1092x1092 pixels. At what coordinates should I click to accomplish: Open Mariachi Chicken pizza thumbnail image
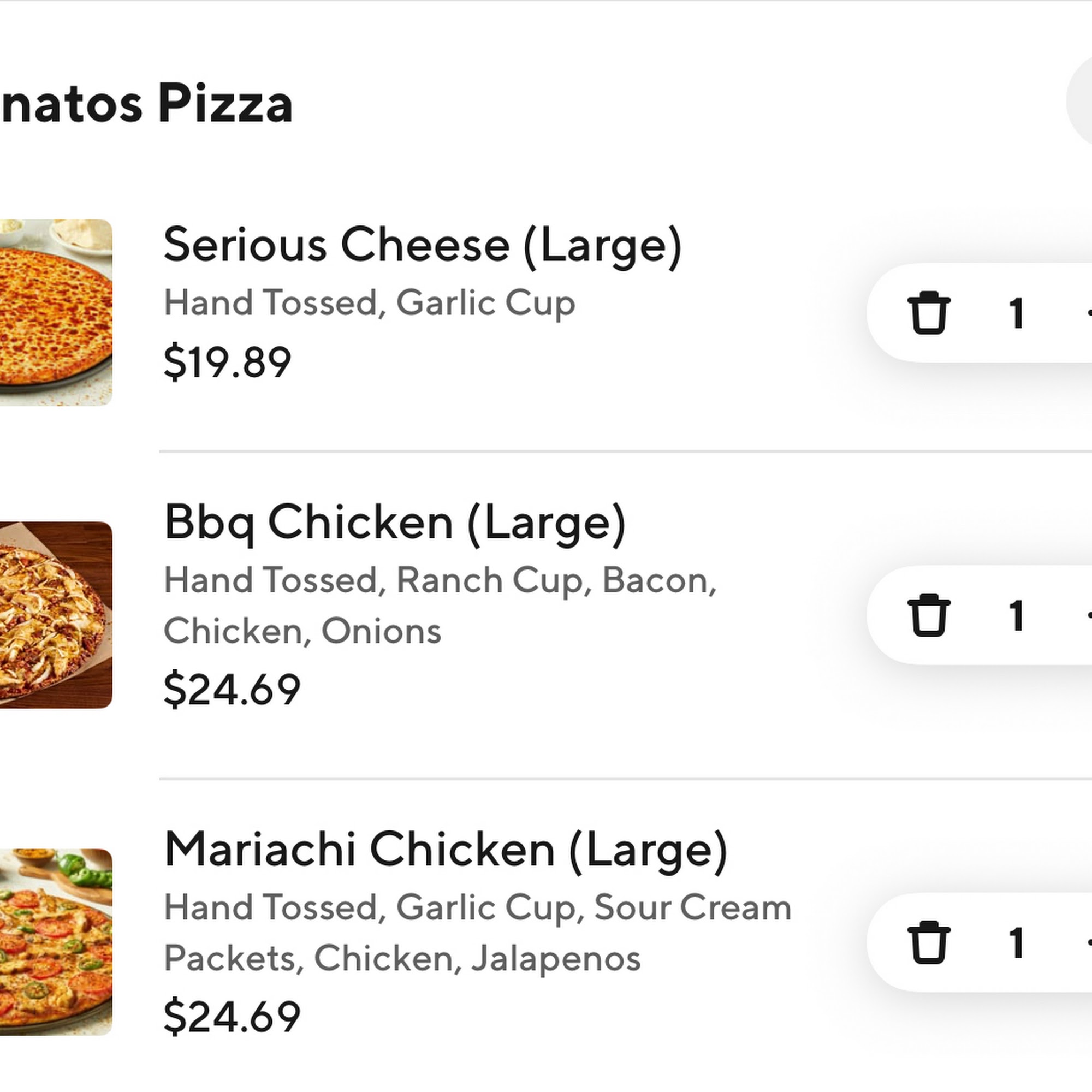[56, 942]
